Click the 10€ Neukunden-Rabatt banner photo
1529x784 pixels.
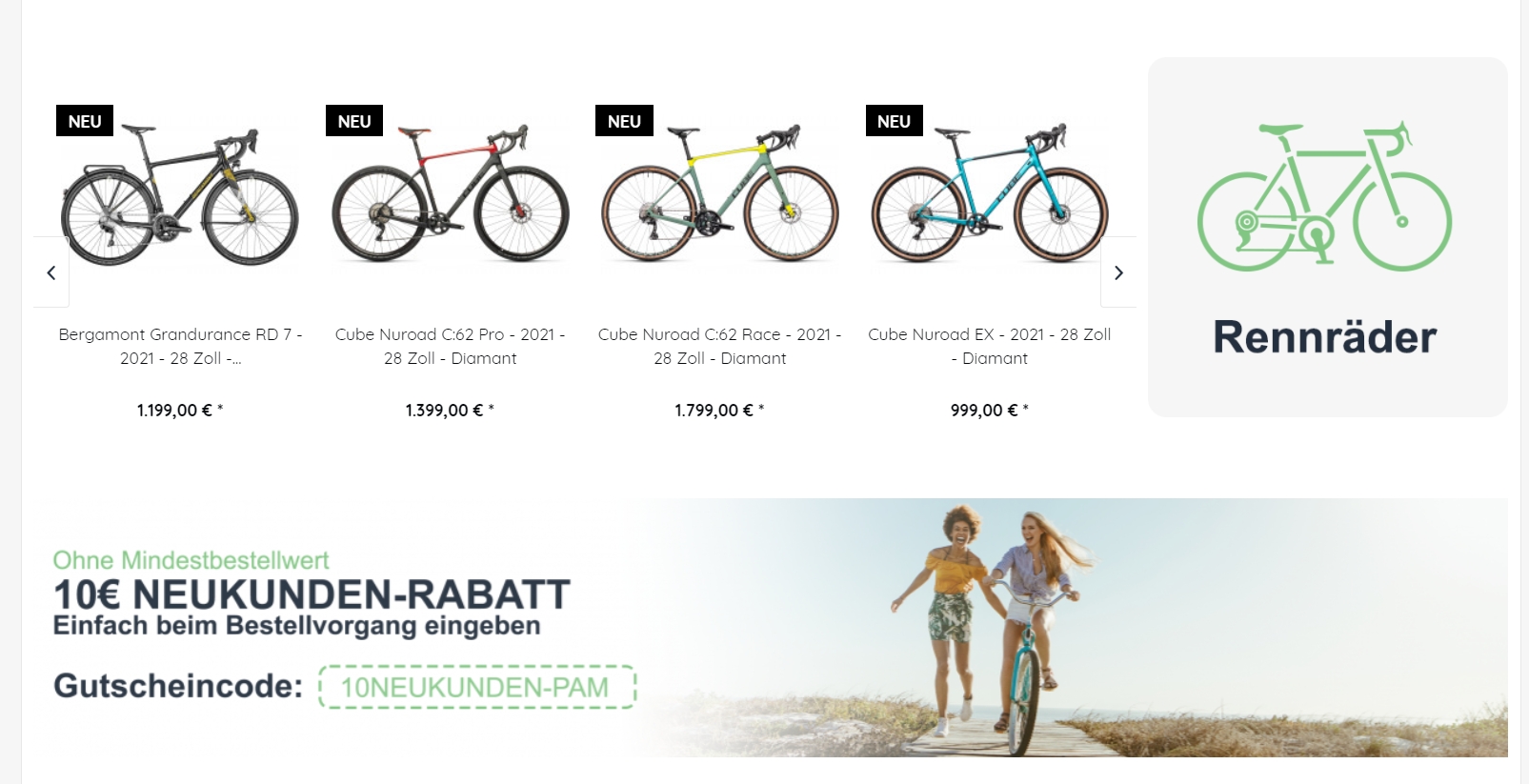(x=1067, y=628)
